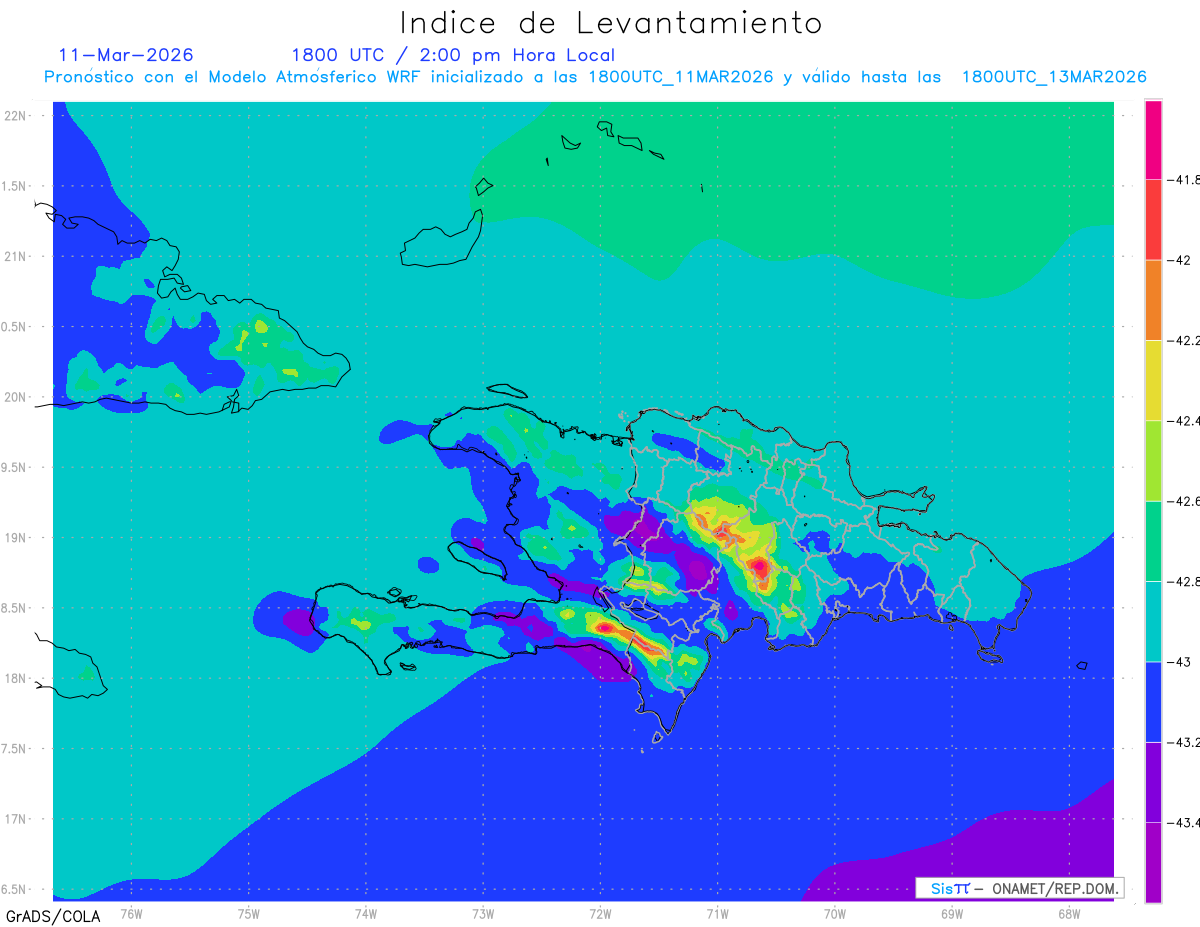Image resolution: width=1200 pixels, height=927 pixels.
Task: Click the "71W" longitude label
Action: pos(717,913)
